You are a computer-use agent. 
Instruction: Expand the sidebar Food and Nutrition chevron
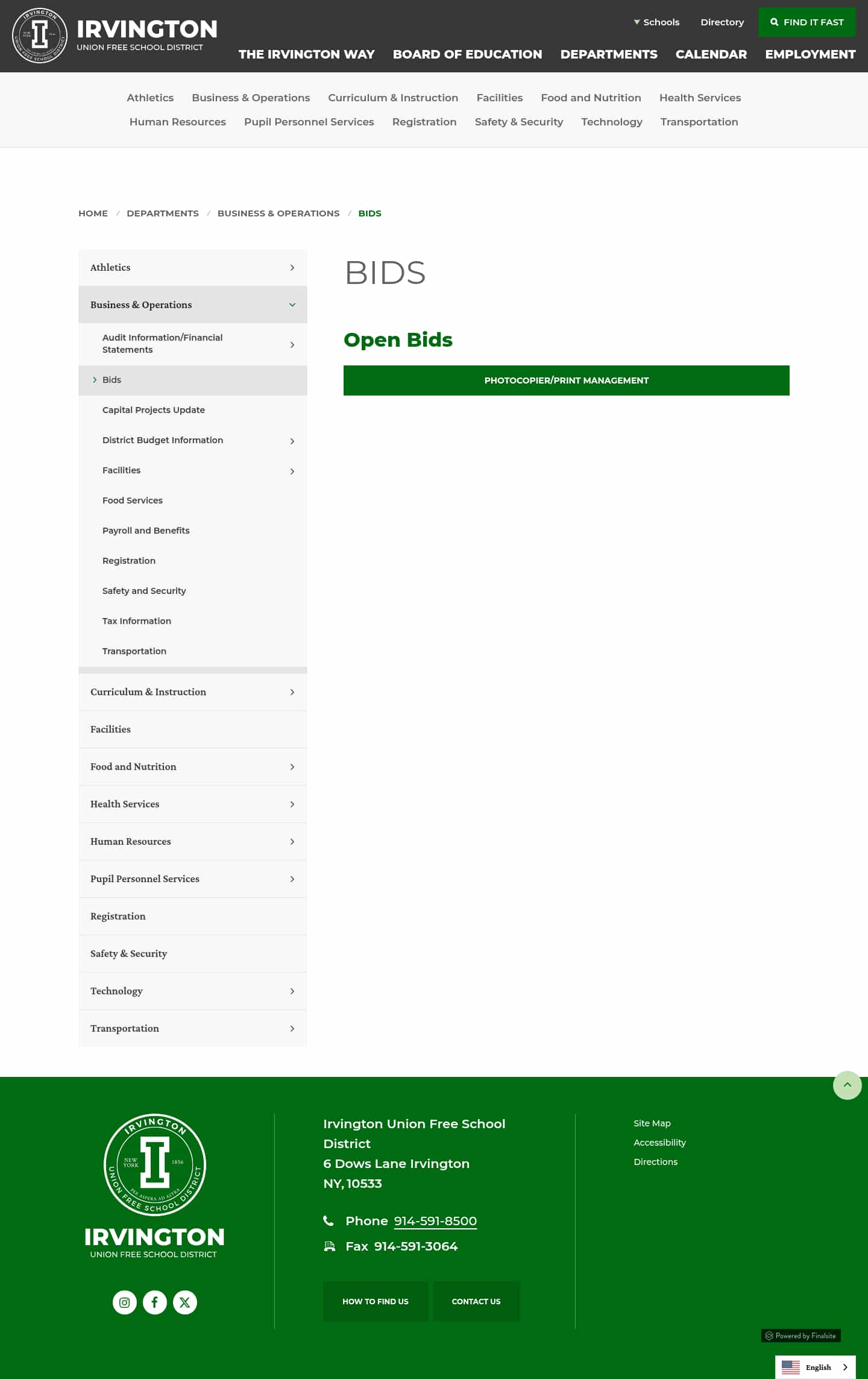pyautogui.click(x=292, y=767)
